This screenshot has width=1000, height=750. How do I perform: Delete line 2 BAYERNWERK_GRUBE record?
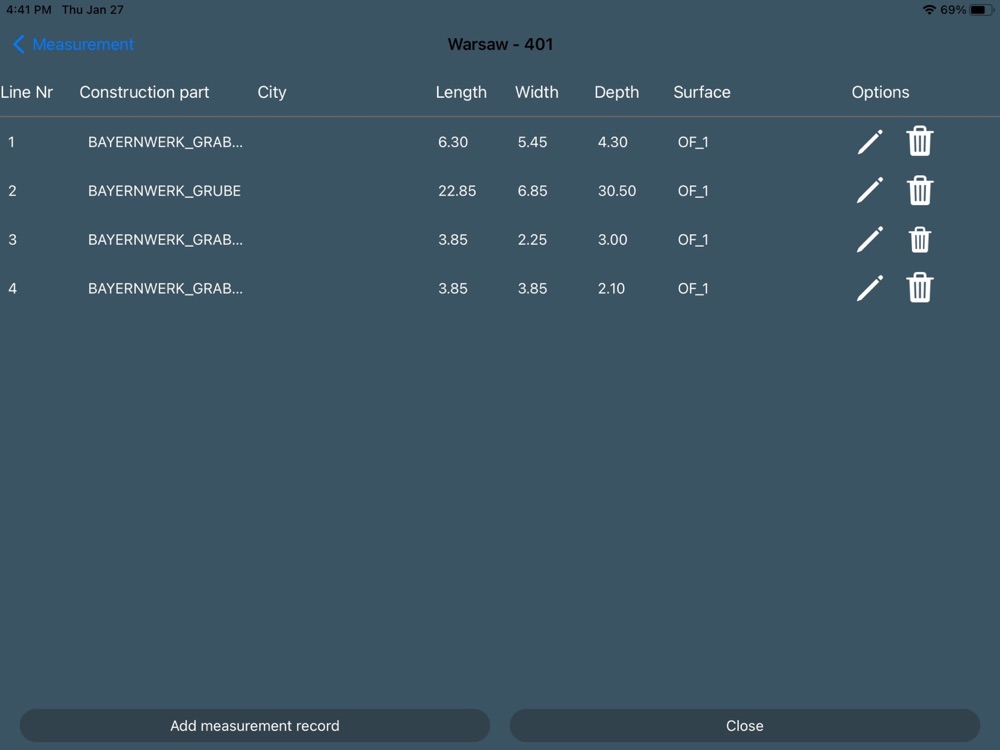[x=920, y=190]
